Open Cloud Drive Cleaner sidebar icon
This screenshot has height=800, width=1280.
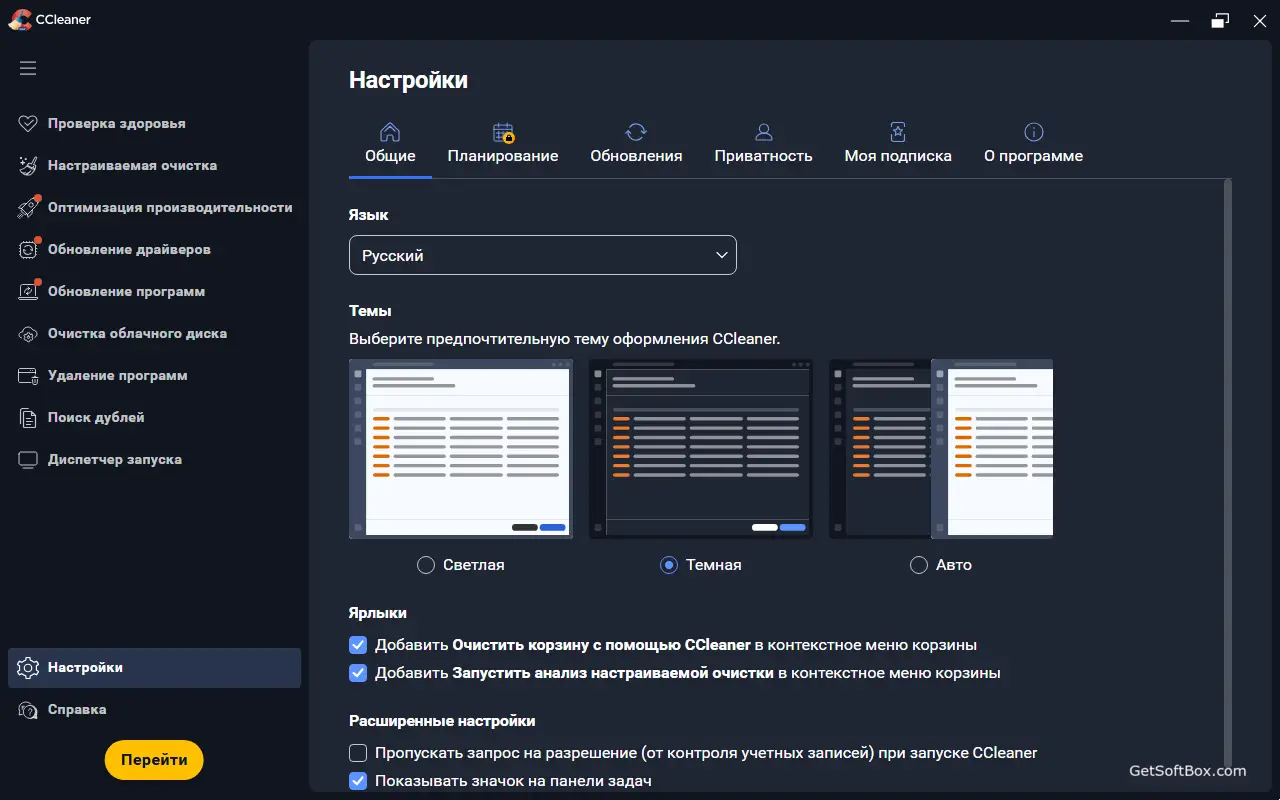click(28, 334)
